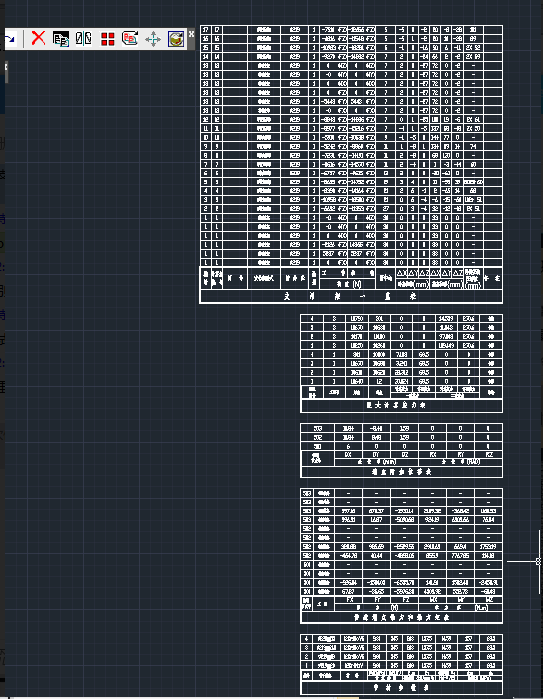Choose the Array tool with four red squares

[x=107, y=39]
